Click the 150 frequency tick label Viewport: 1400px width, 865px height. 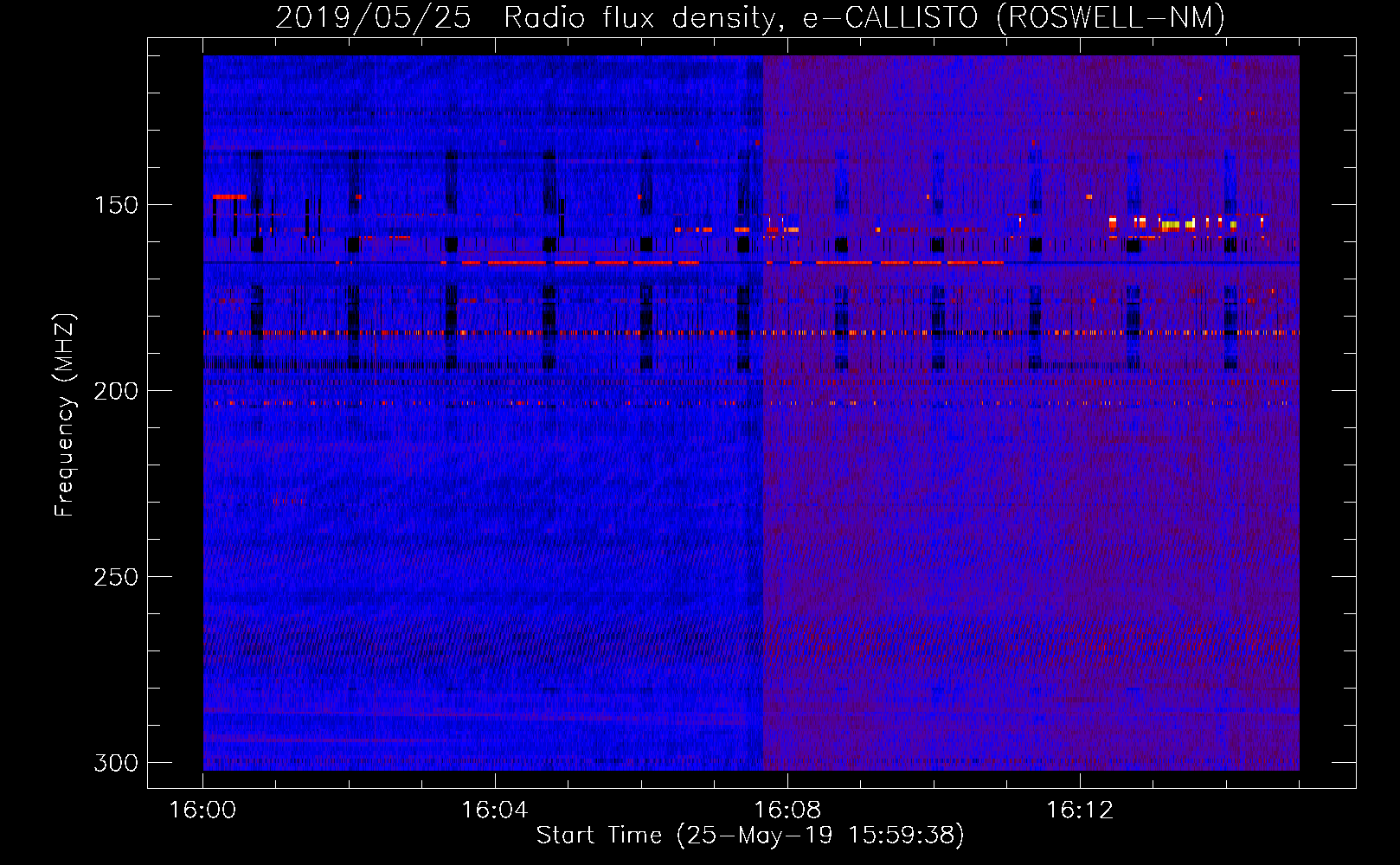[115, 205]
